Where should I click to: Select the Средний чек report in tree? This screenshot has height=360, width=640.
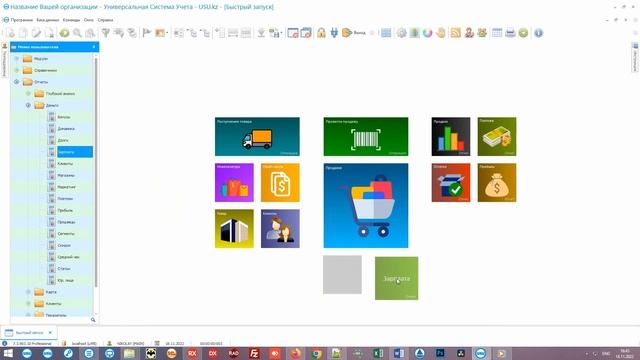click(69, 257)
